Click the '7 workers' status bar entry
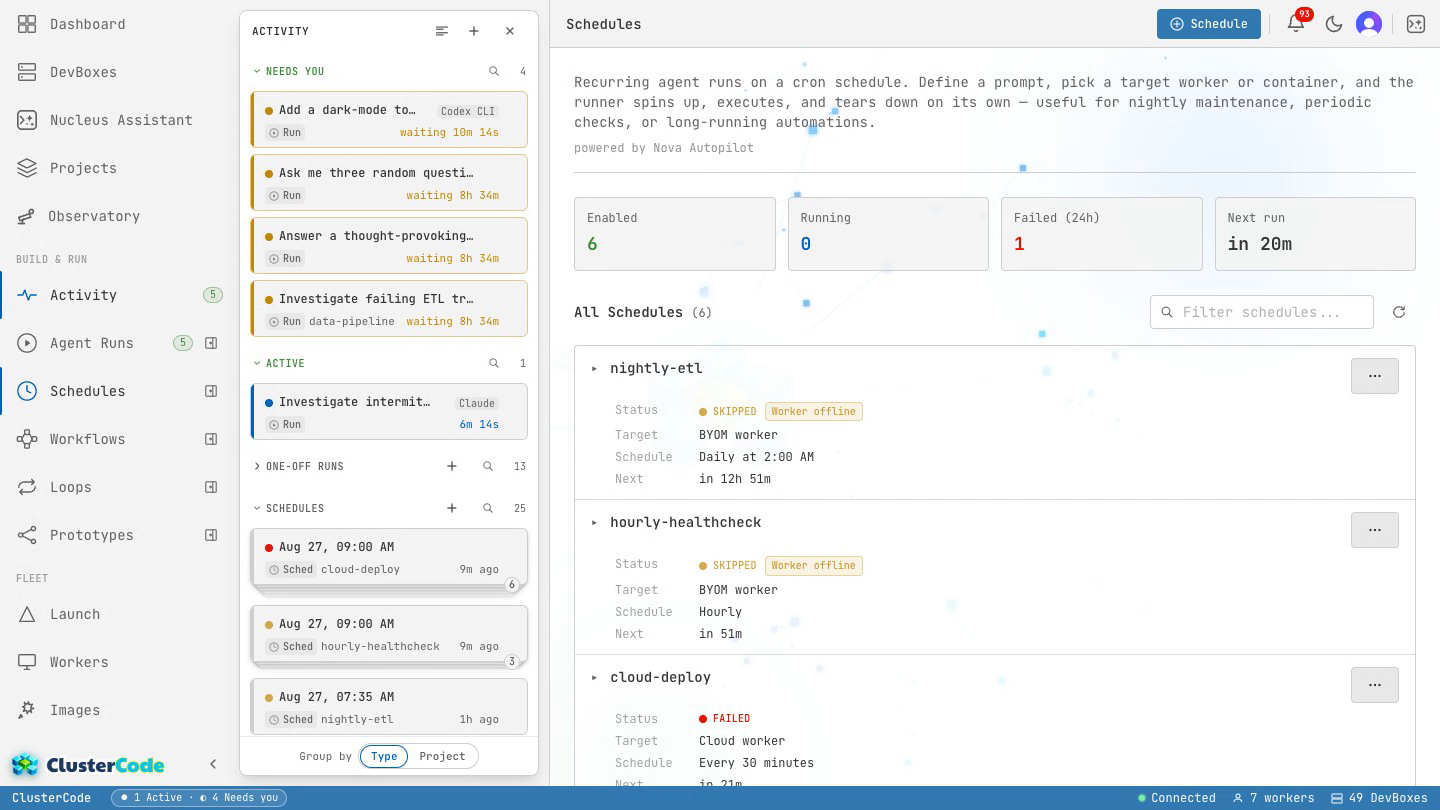1440x810 pixels. (1273, 798)
